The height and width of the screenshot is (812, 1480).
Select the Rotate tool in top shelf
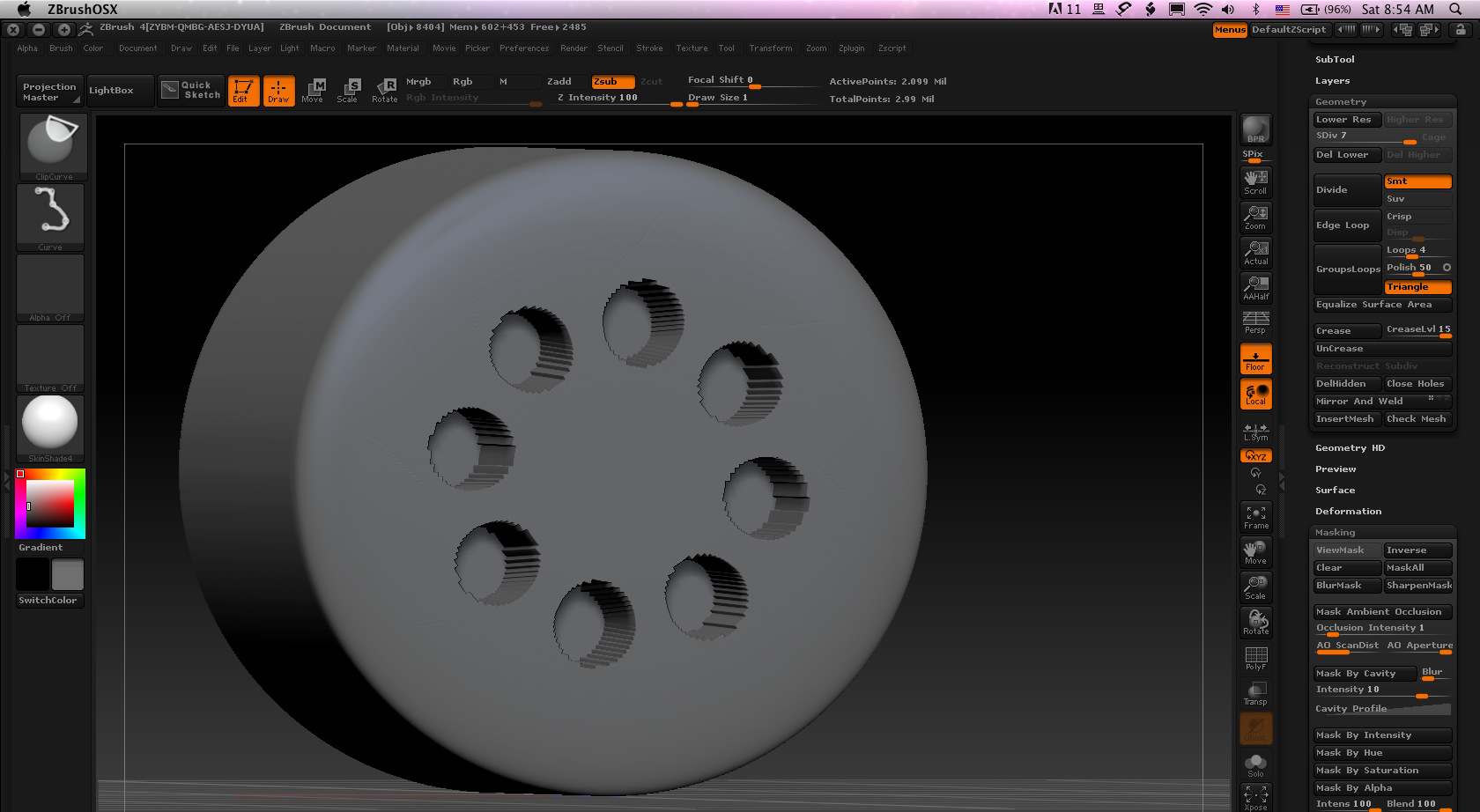pyautogui.click(x=385, y=90)
